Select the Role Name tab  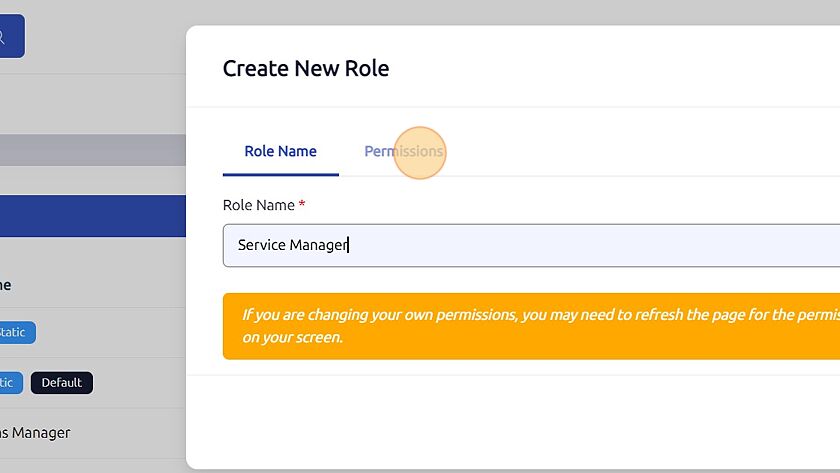pyautogui.click(x=280, y=151)
